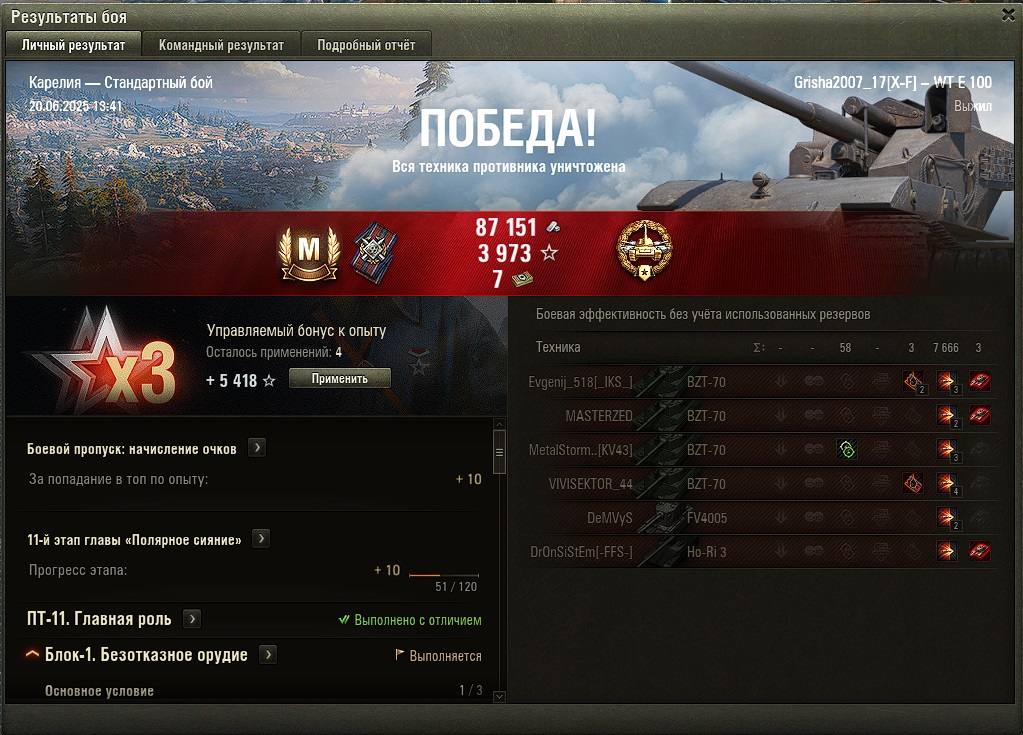This screenshot has height=735, width=1023.
Task: Click the scroll down arrow in left panel
Action: coord(500,697)
